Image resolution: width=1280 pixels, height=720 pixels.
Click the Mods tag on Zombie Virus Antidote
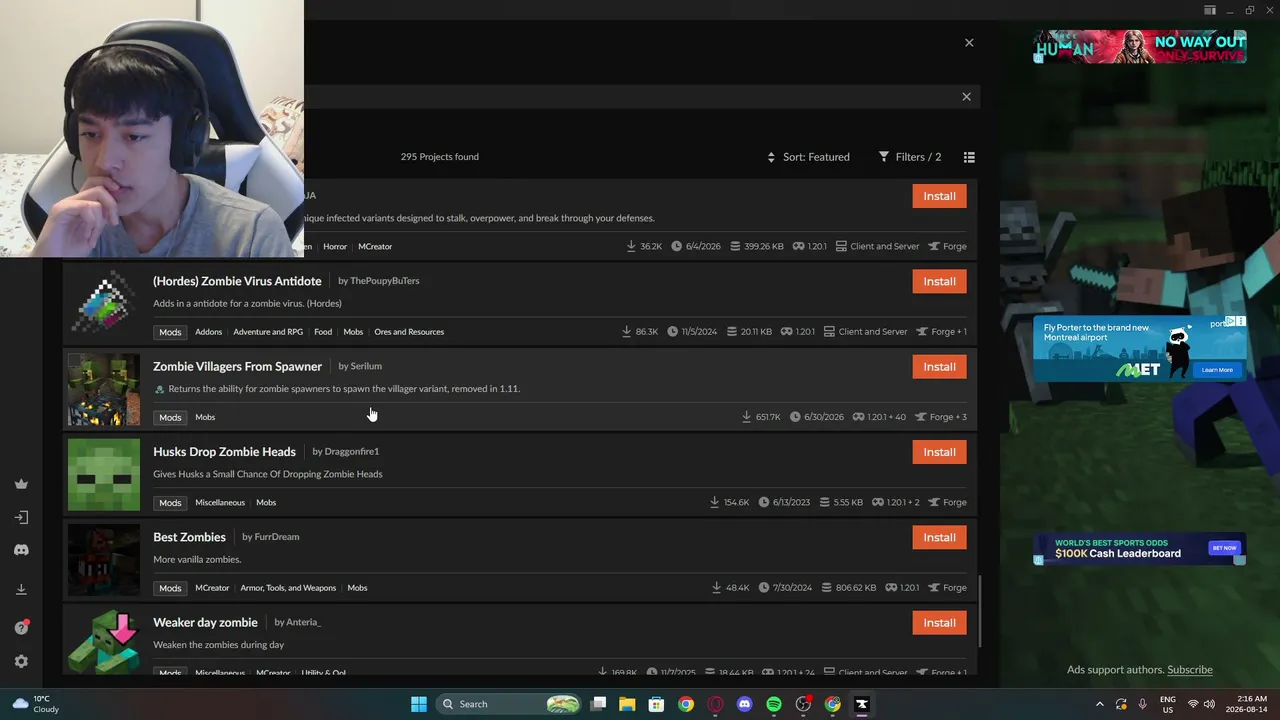coord(170,332)
